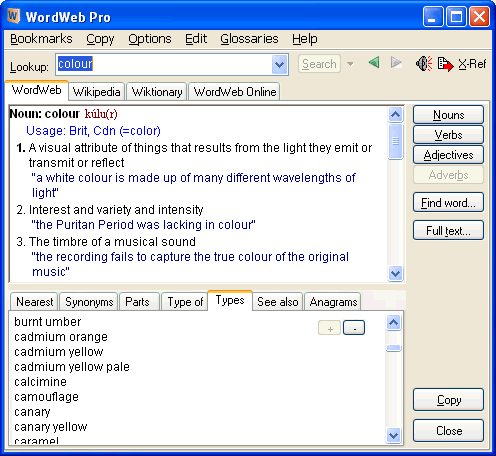
Task: Open the Copy menu
Action: (100, 39)
